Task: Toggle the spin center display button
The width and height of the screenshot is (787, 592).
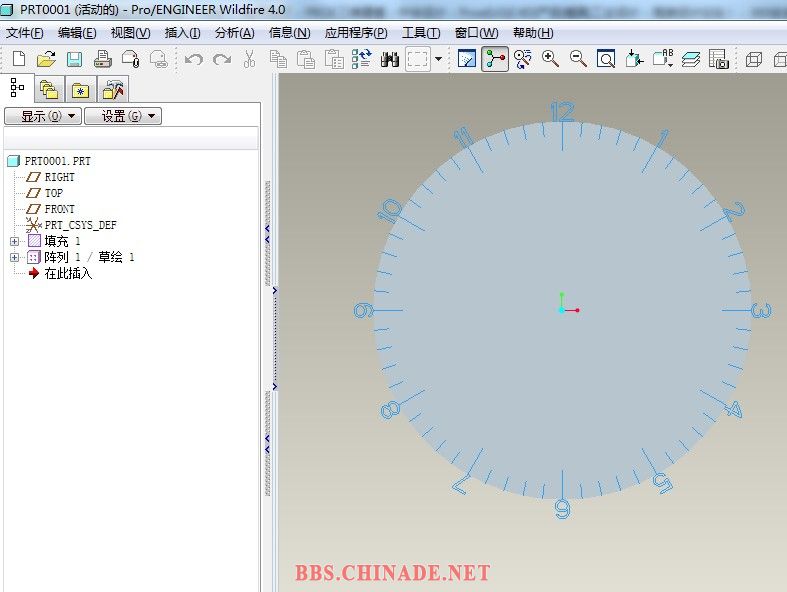Action: point(494,59)
